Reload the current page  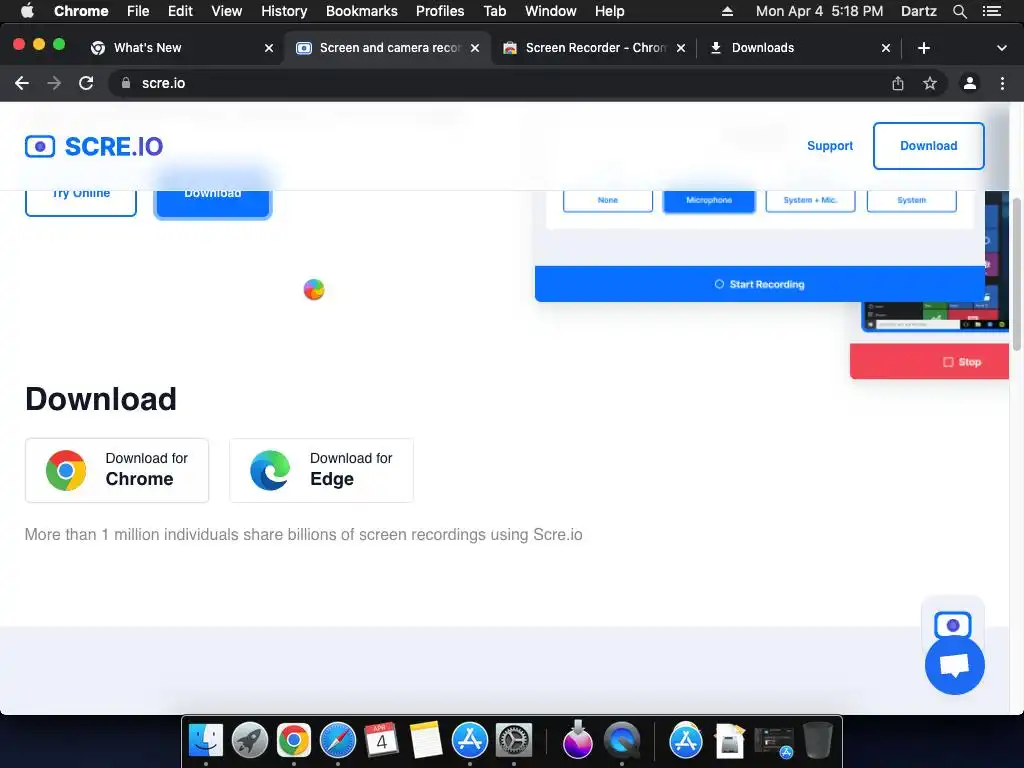click(86, 83)
